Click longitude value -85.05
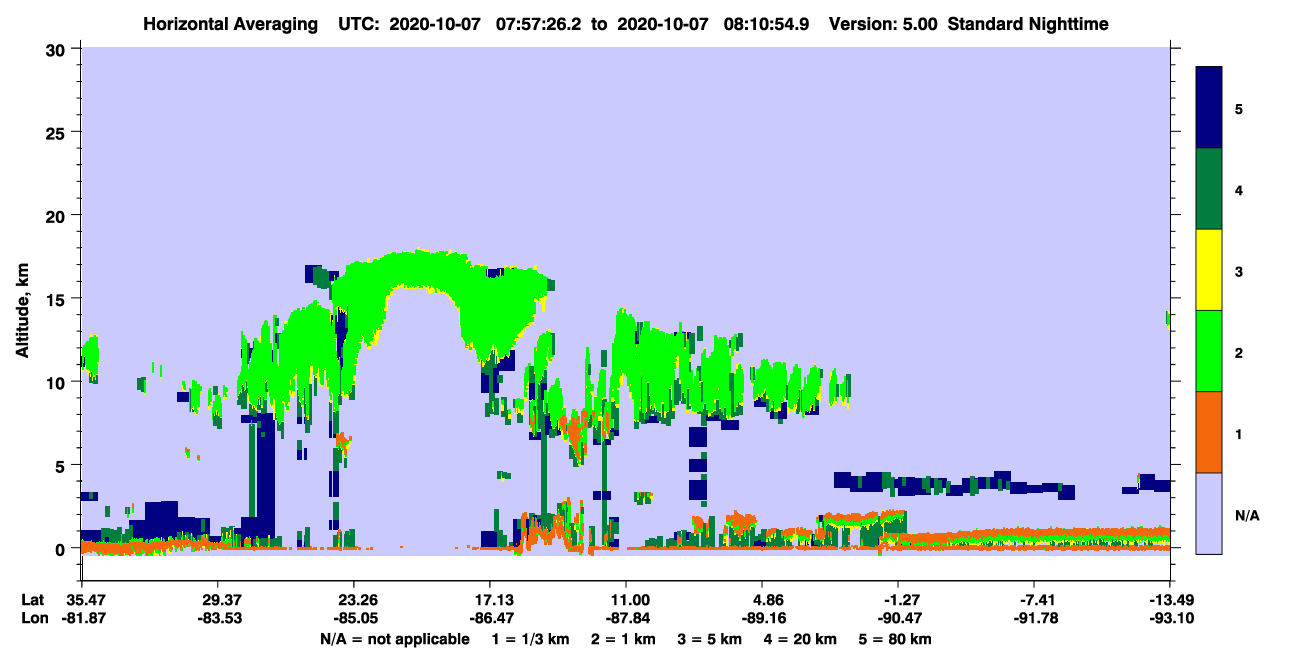 pyautogui.click(x=353, y=619)
